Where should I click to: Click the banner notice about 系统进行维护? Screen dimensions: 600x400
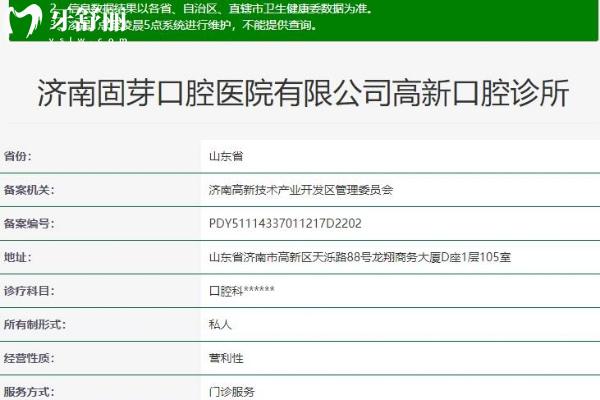coord(184,25)
